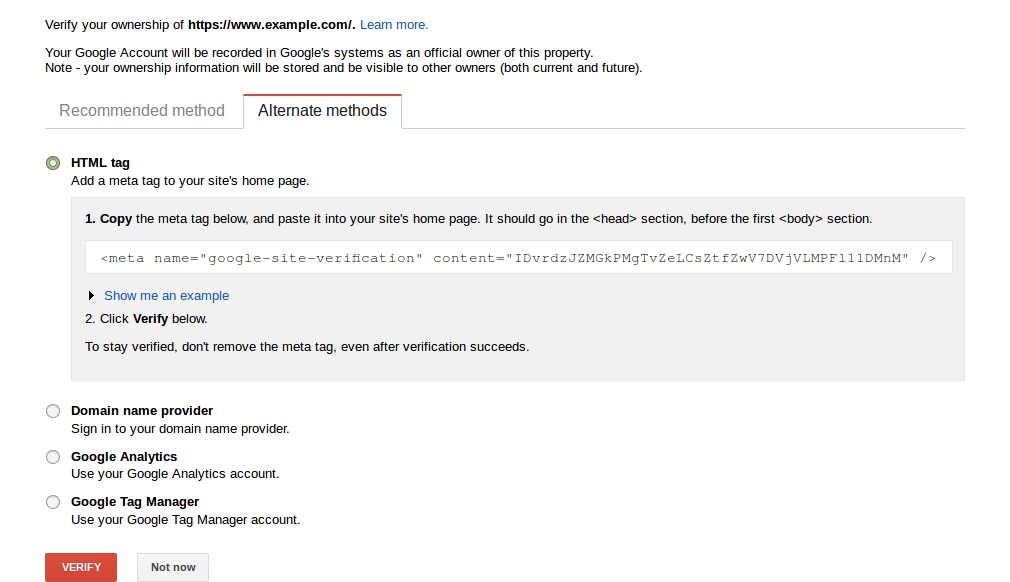Pick the Google Tag Manager radio button
The width and height of the screenshot is (1010, 582).
pyautogui.click(x=53, y=502)
